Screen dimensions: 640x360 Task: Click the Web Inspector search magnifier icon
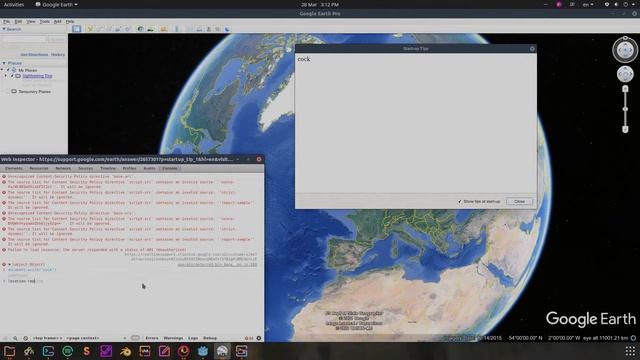15,338
